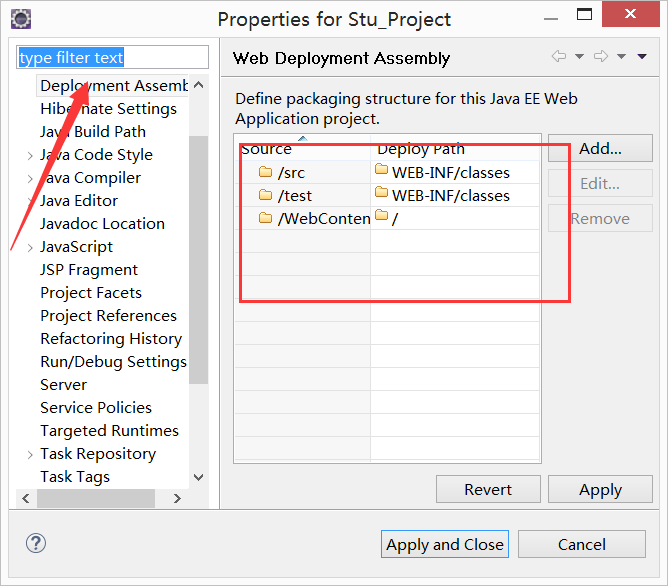The height and width of the screenshot is (586, 668).
Task: Click the Revert button
Action: click(488, 489)
